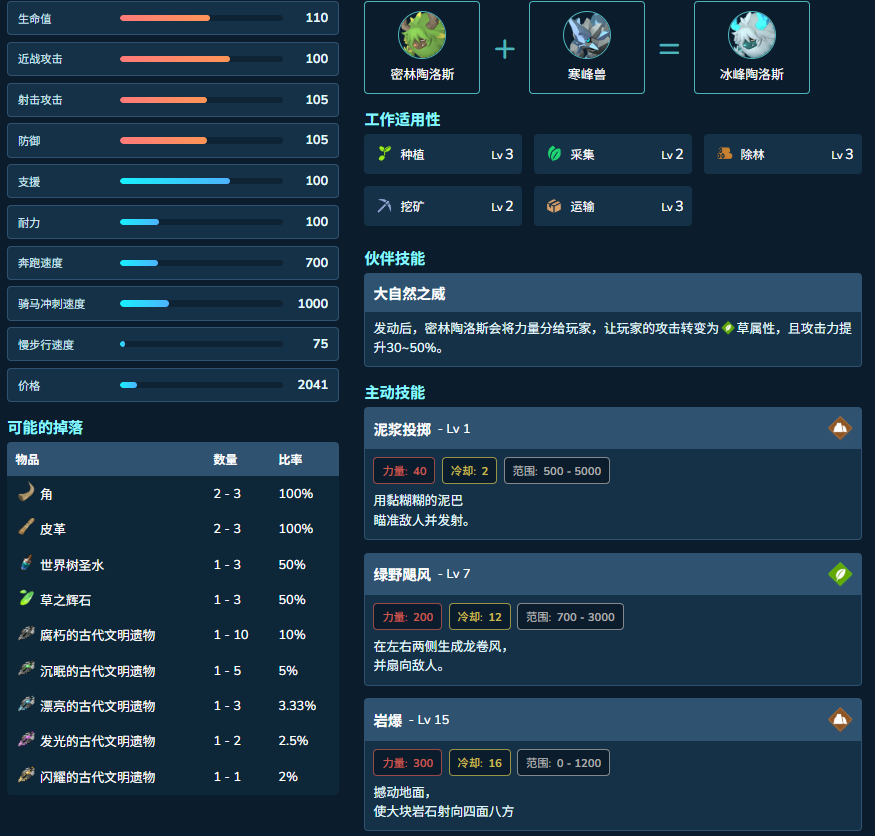Viewport: 875px width, 836px height.
Task: Click the grass attribute icon in 大自然之威 description
Action: 728,328
